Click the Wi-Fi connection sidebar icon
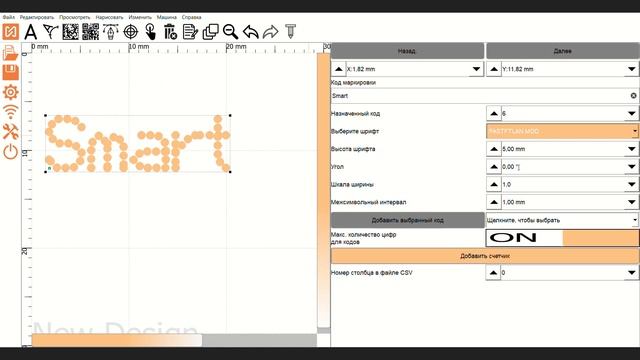Viewport: 640px width, 360px height. (11, 112)
